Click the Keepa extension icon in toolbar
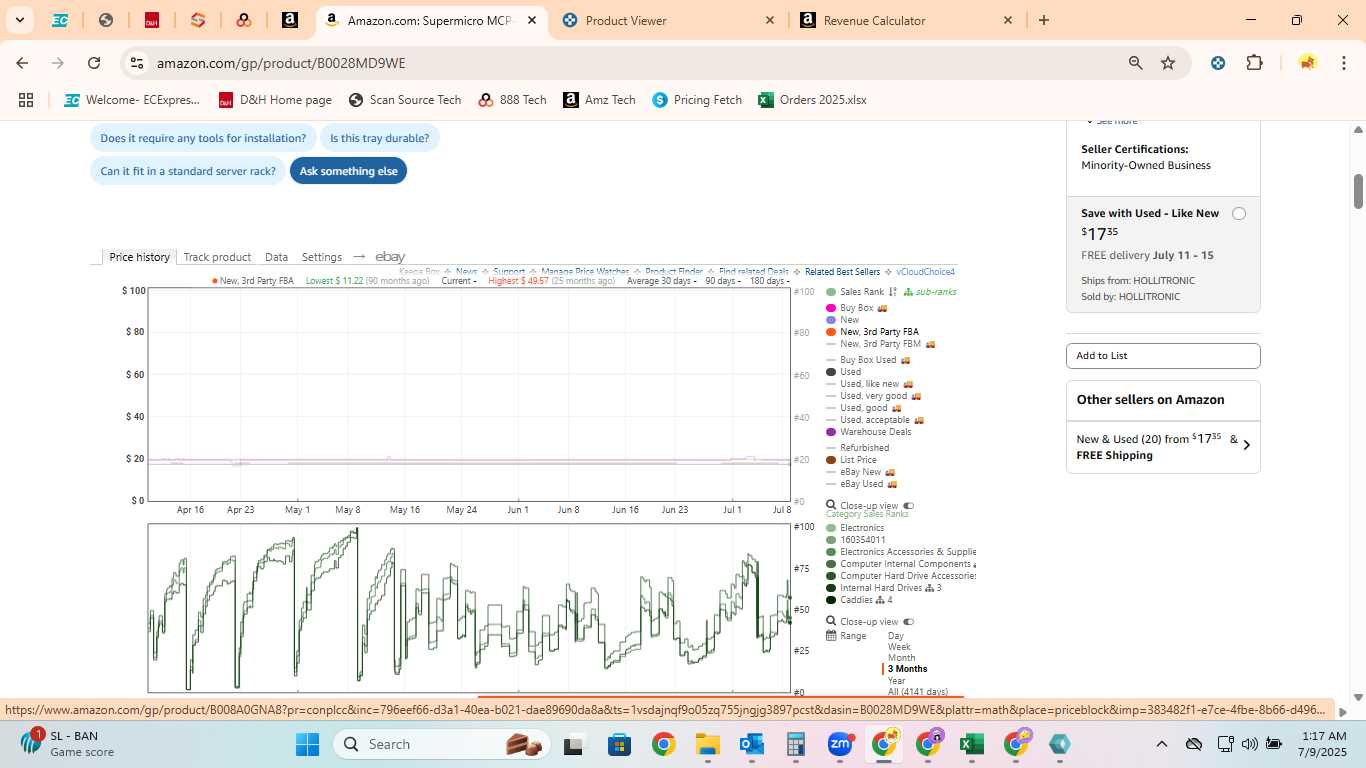 (x=1218, y=63)
